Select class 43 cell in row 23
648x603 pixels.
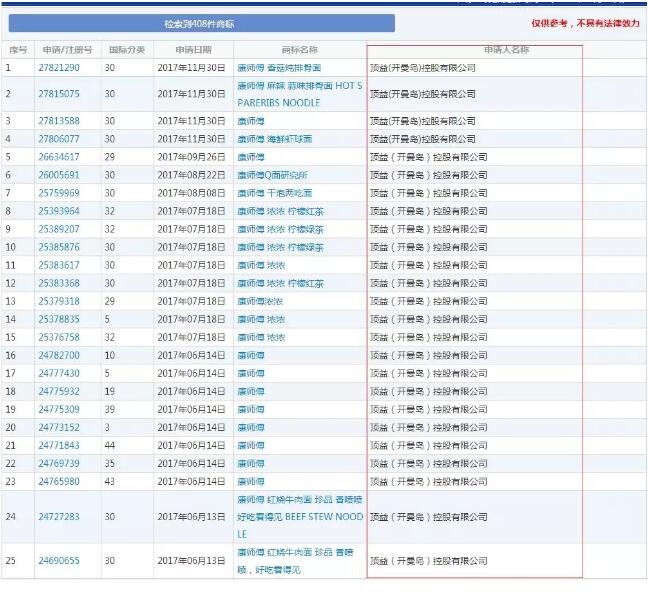click(x=110, y=482)
